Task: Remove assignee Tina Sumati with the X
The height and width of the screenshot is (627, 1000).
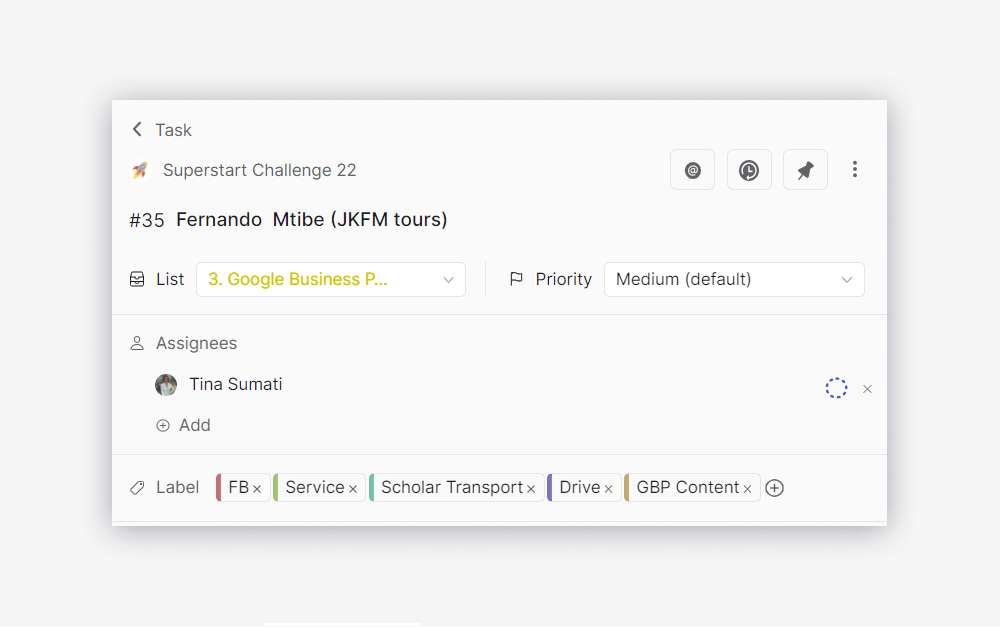Action: coord(867,389)
